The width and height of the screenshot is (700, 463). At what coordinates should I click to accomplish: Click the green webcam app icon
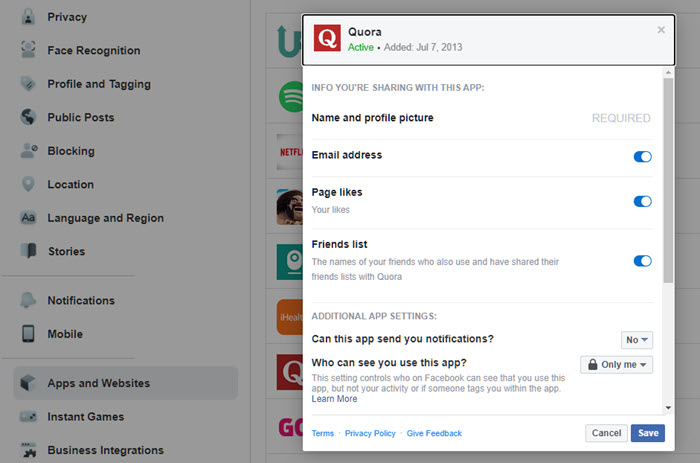coord(289,262)
